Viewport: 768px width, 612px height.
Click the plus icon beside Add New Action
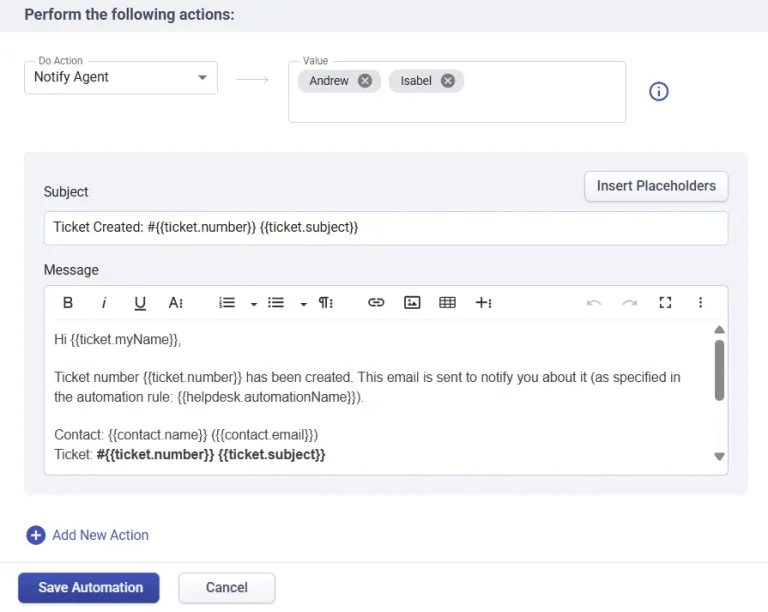point(36,535)
